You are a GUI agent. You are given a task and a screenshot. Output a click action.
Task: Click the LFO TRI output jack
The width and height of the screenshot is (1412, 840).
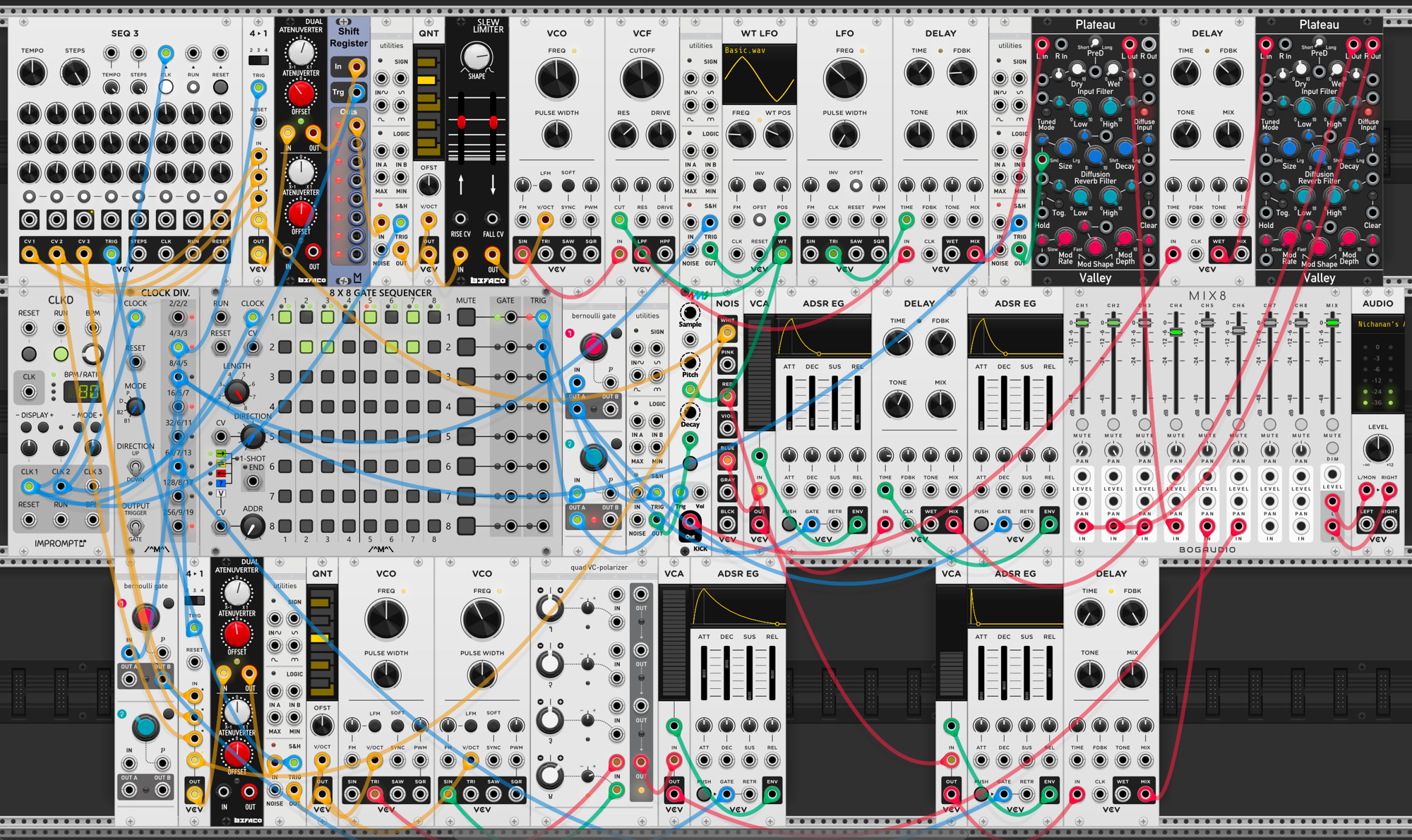coord(834,253)
